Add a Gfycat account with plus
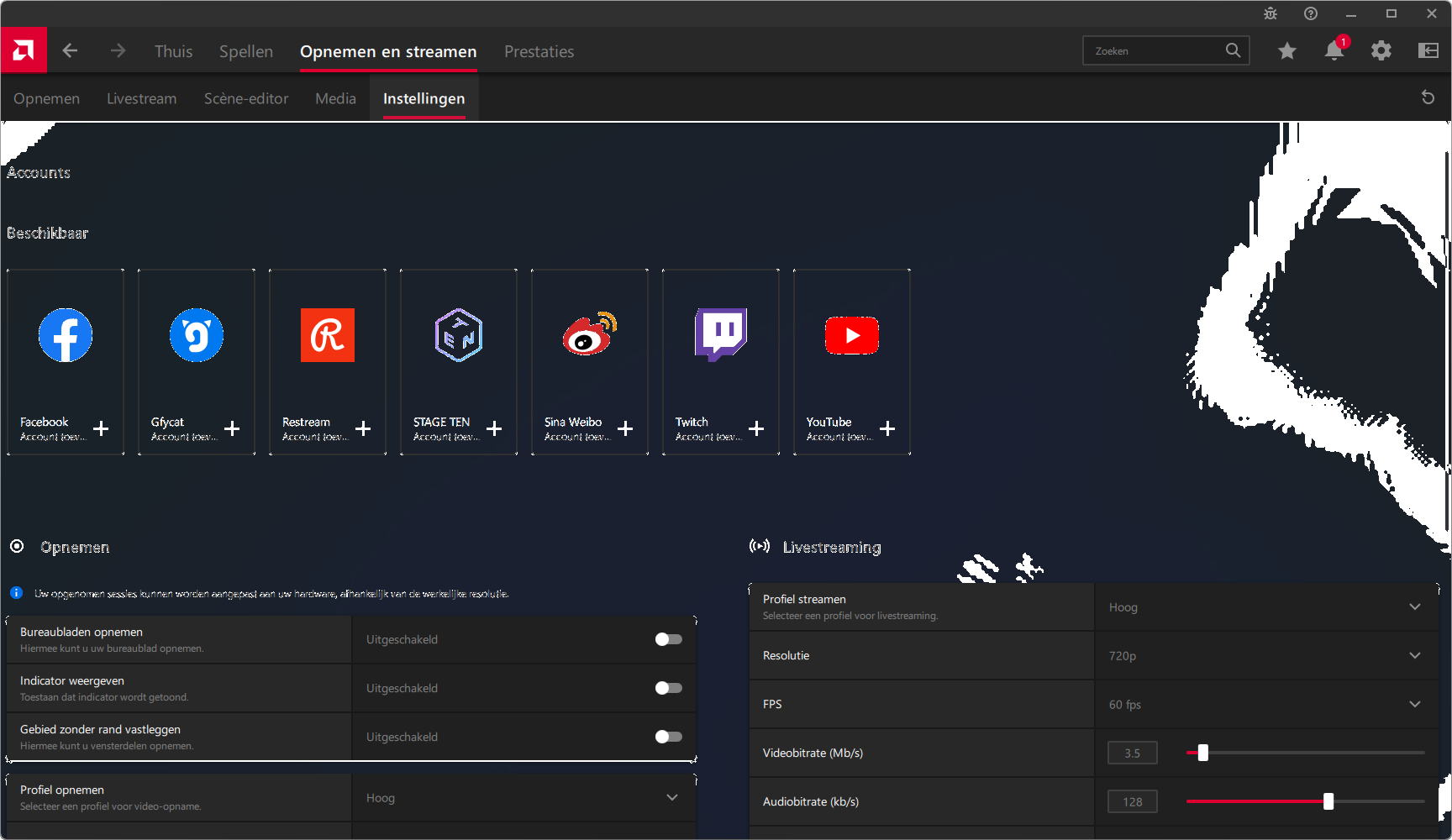This screenshot has width=1452, height=840. (232, 428)
